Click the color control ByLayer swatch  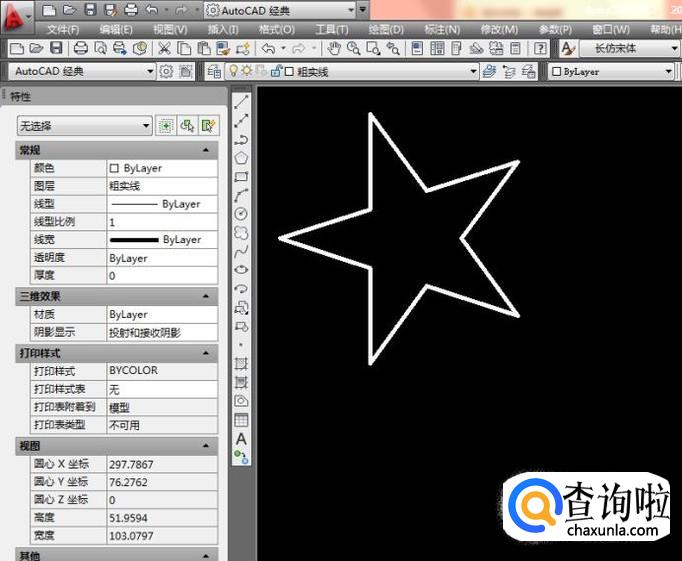click(556, 71)
